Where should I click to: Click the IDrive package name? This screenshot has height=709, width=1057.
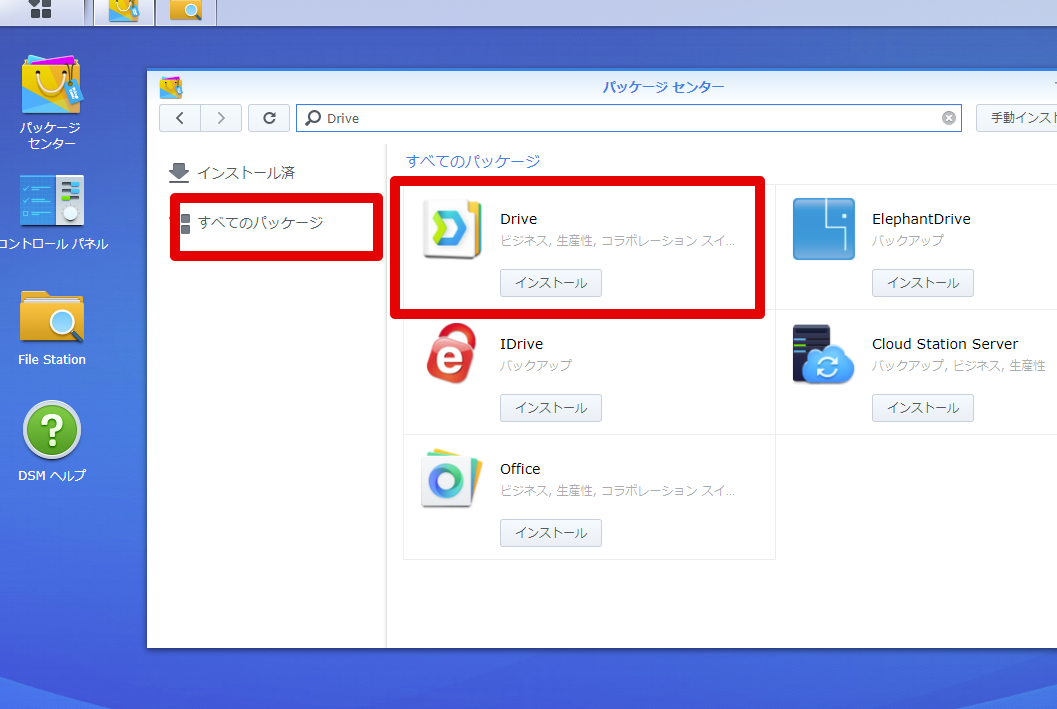(x=521, y=344)
